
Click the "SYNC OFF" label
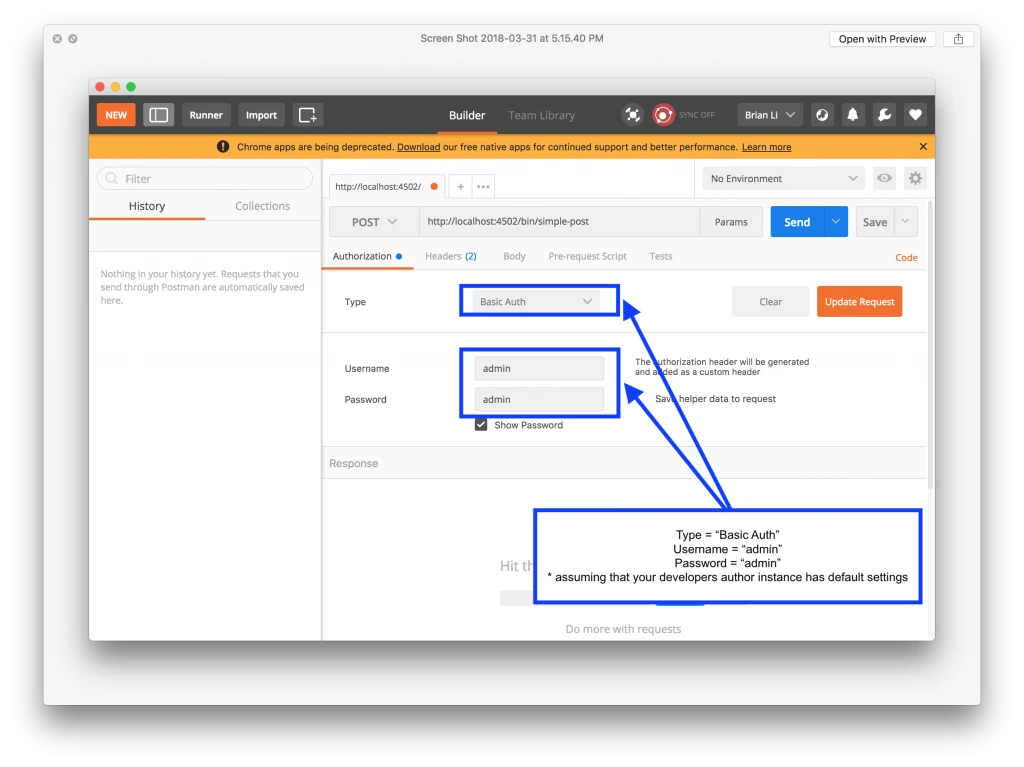point(696,115)
